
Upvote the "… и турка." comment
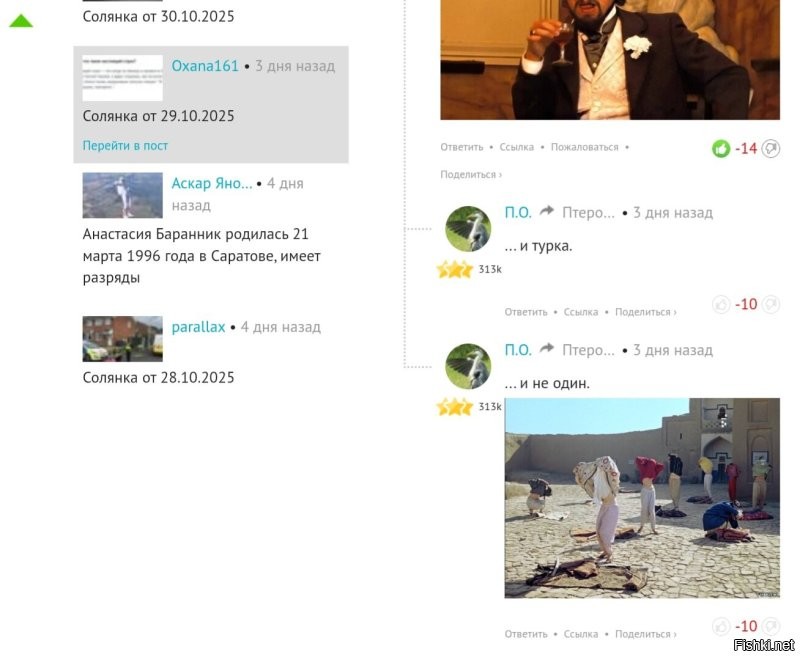pos(721,305)
